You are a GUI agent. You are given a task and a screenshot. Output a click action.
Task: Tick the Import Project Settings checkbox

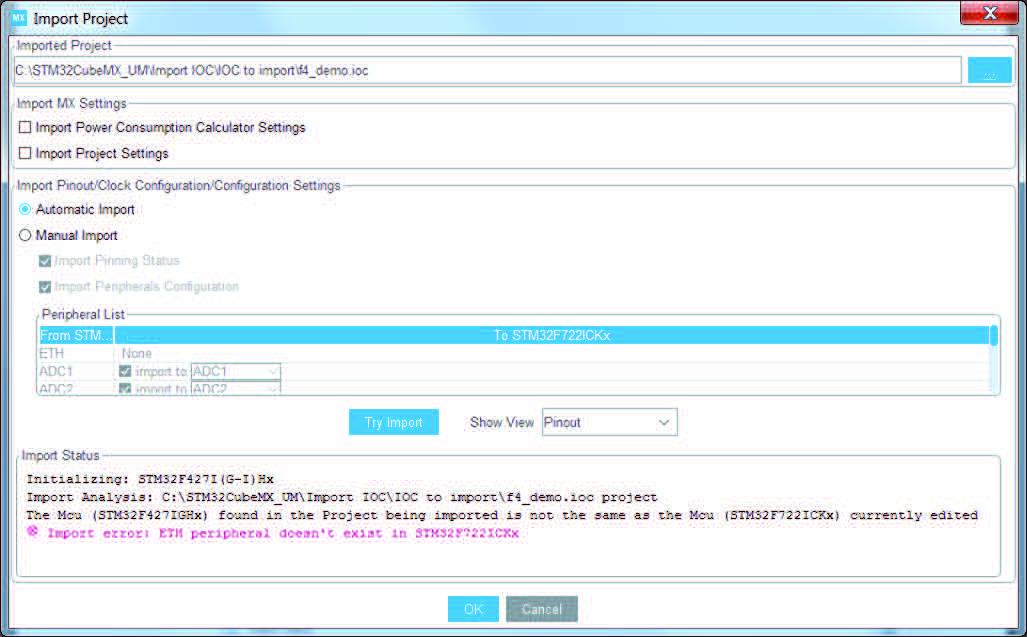click(25, 153)
